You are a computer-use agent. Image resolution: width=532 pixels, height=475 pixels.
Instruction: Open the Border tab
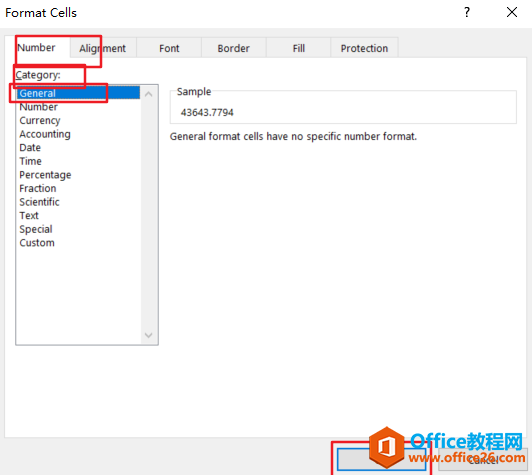[233, 49]
